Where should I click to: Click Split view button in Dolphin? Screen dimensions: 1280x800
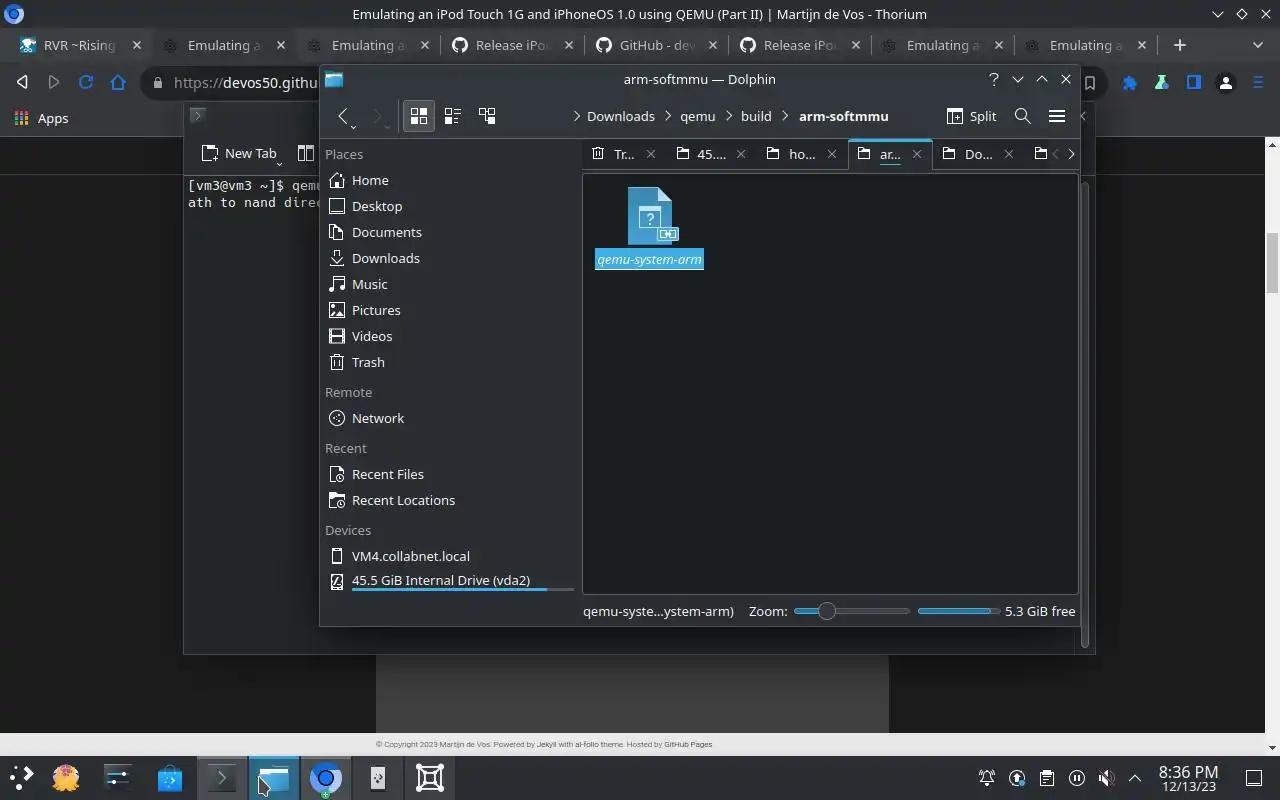click(x=971, y=116)
